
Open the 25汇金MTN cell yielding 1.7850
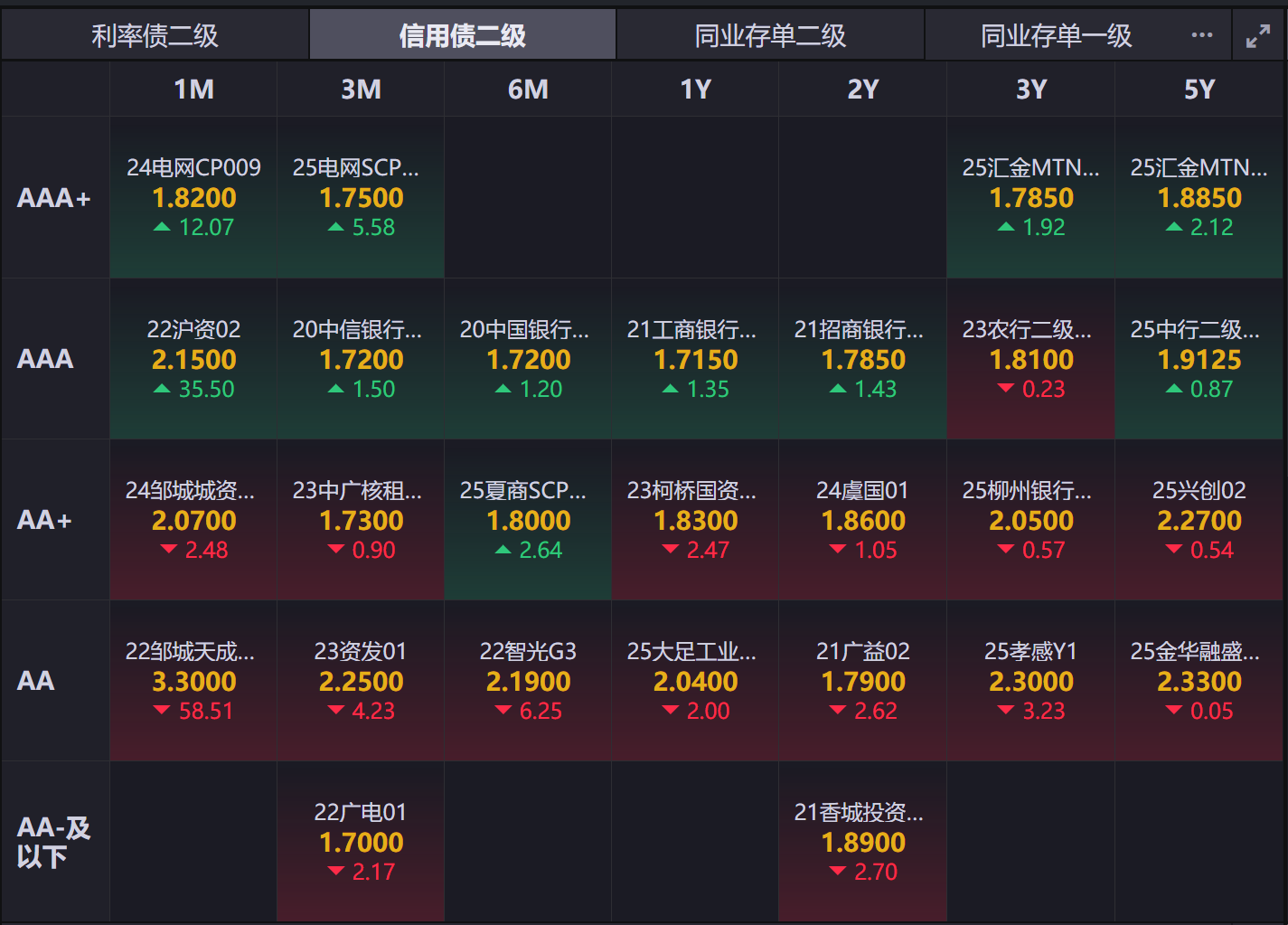1031,197
